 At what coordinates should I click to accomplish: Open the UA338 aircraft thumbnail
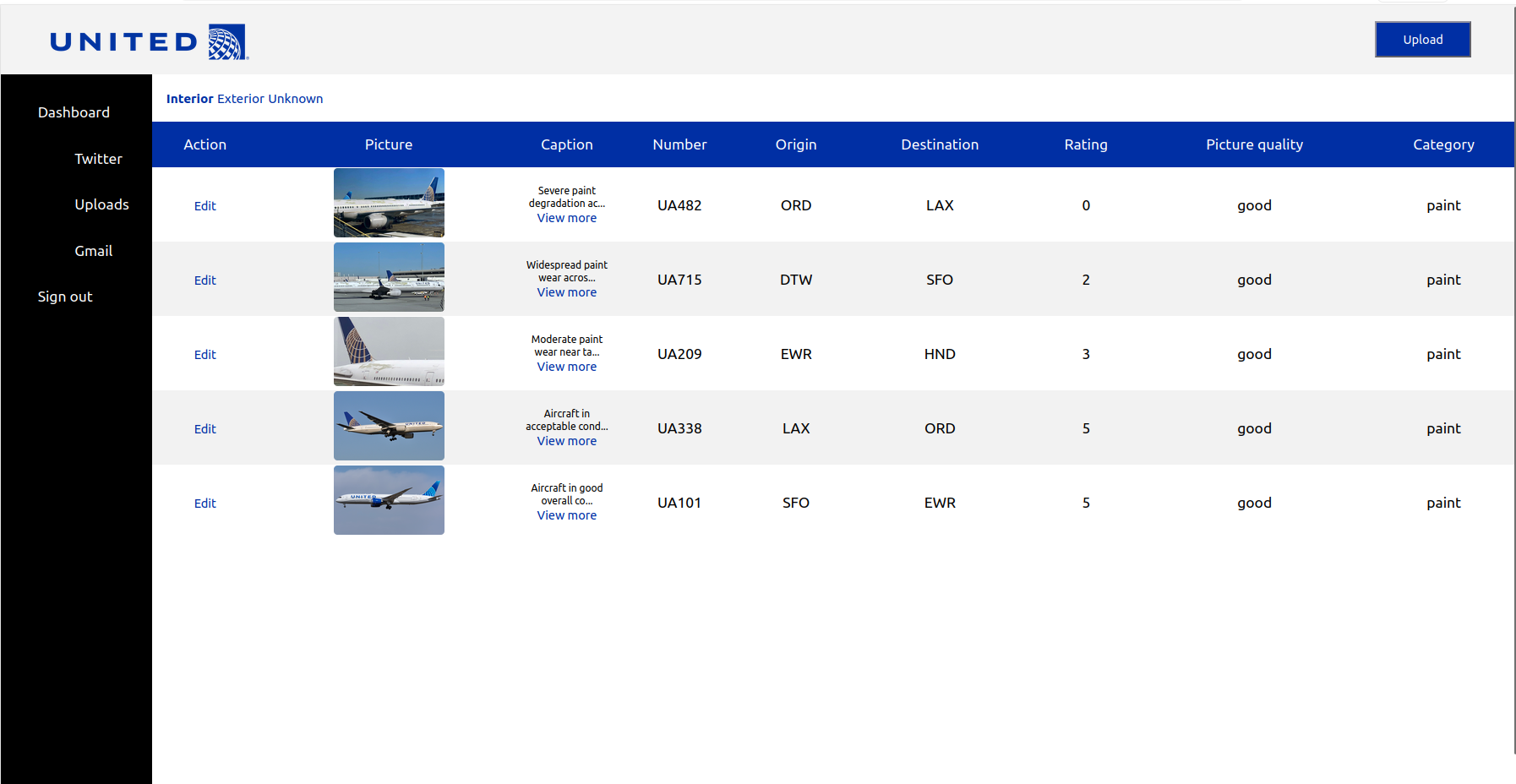pyautogui.click(x=388, y=426)
